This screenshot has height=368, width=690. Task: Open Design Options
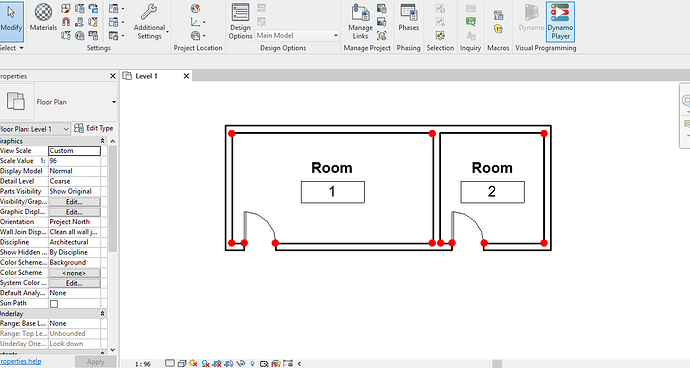point(240,22)
